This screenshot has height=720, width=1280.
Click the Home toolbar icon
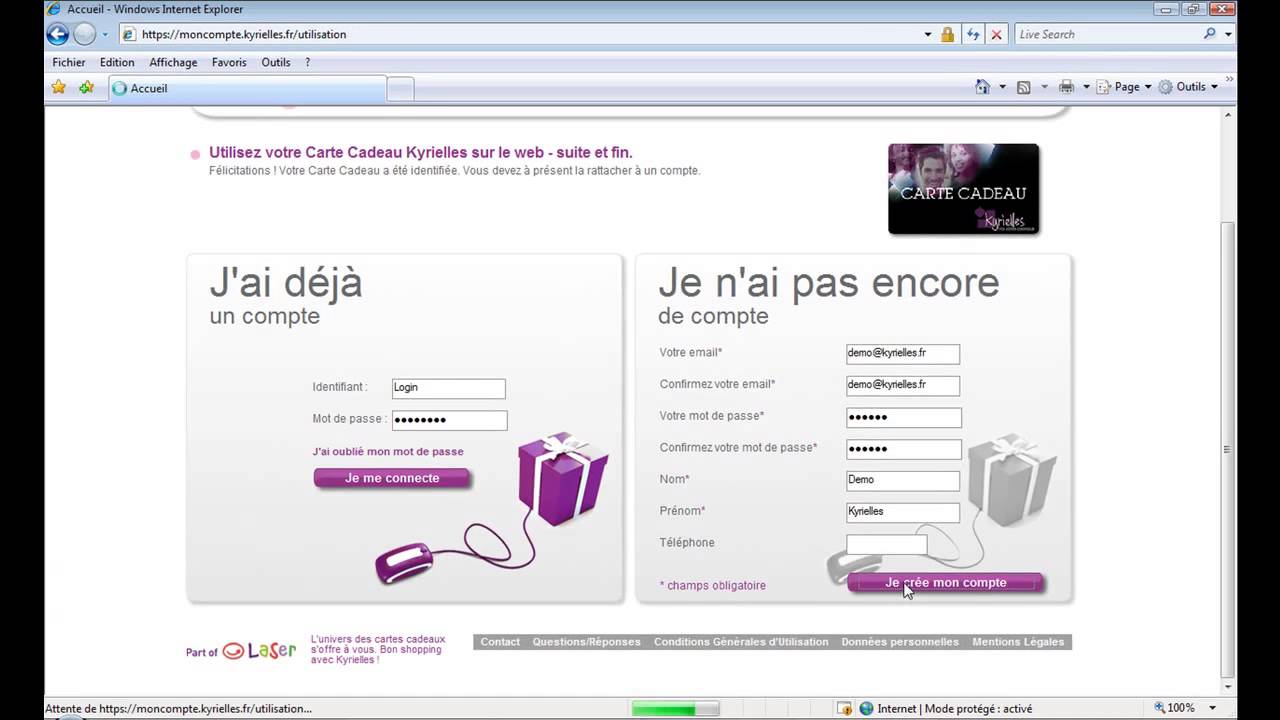pyautogui.click(x=983, y=87)
